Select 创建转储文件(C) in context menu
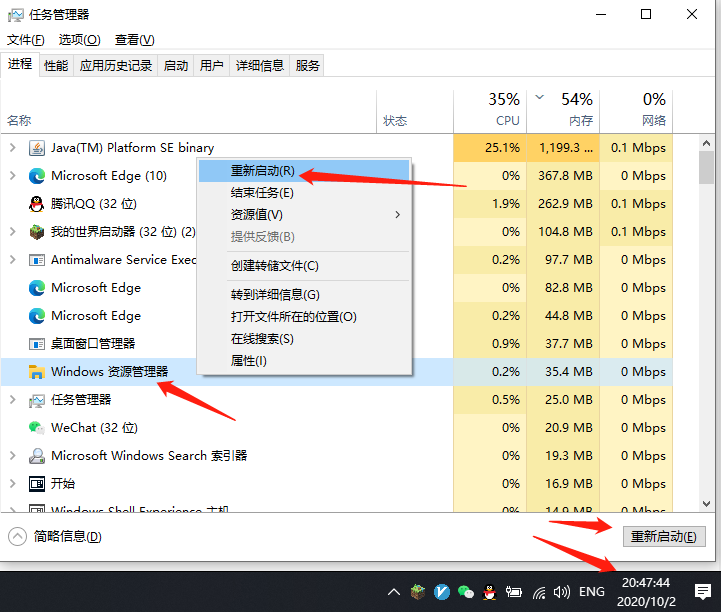 coord(304,266)
